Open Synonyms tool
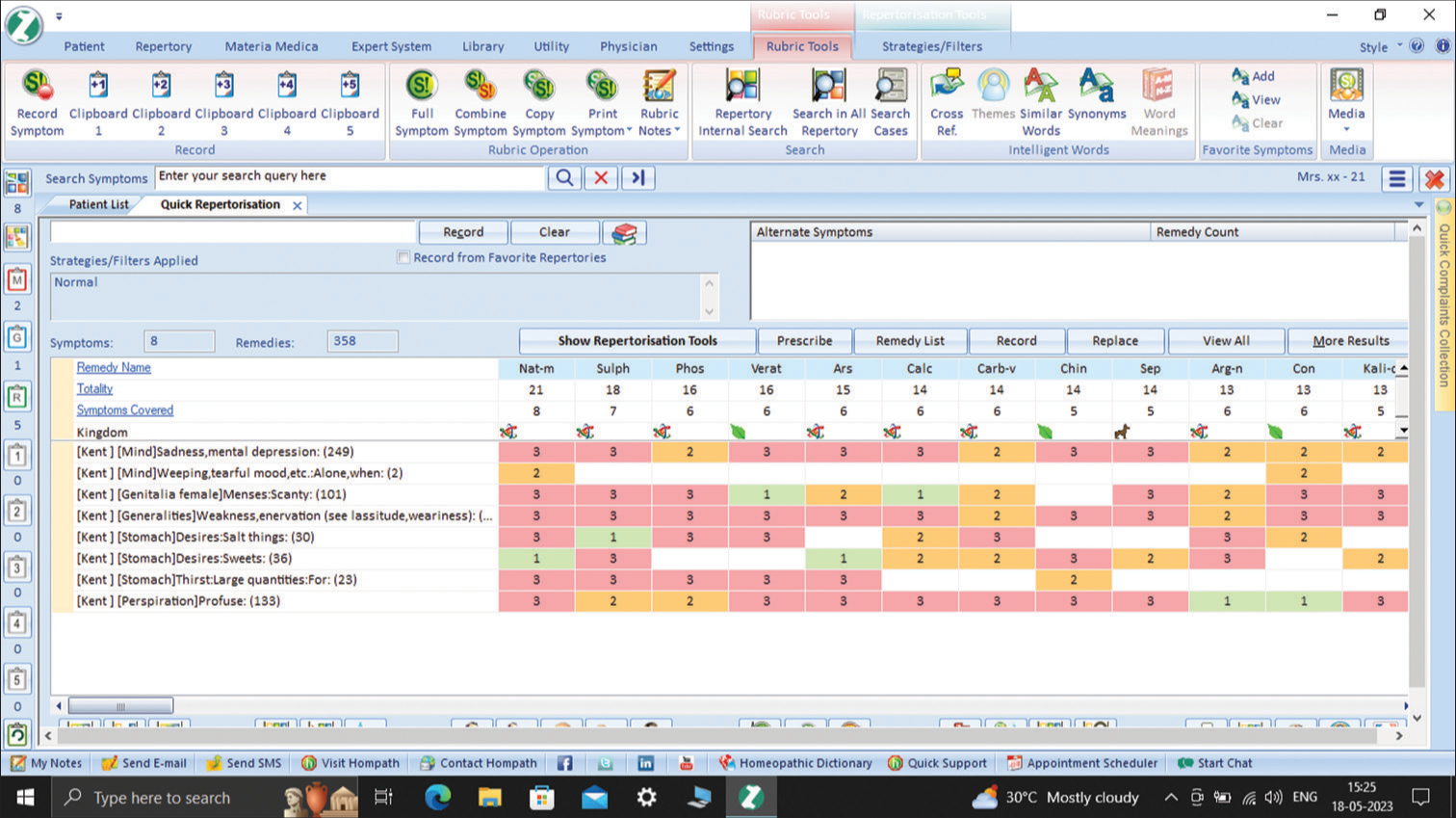This screenshot has width=1456, height=818. click(1097, 94)
